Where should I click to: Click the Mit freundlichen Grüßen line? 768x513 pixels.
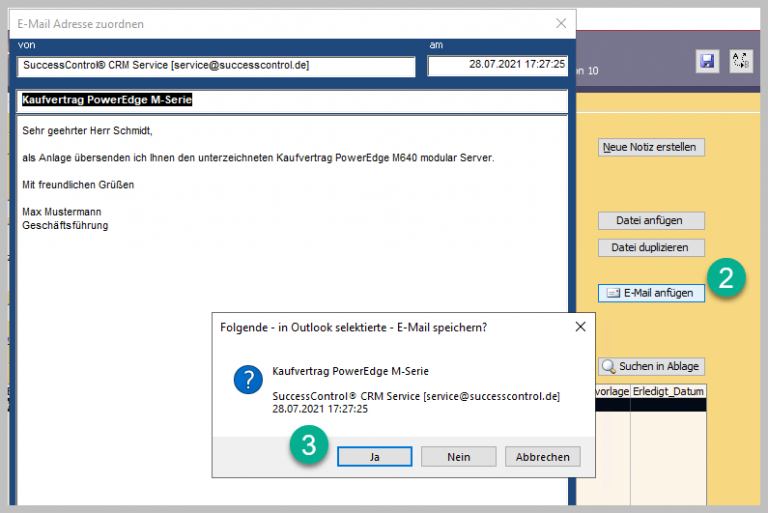(x=78, y=185)
